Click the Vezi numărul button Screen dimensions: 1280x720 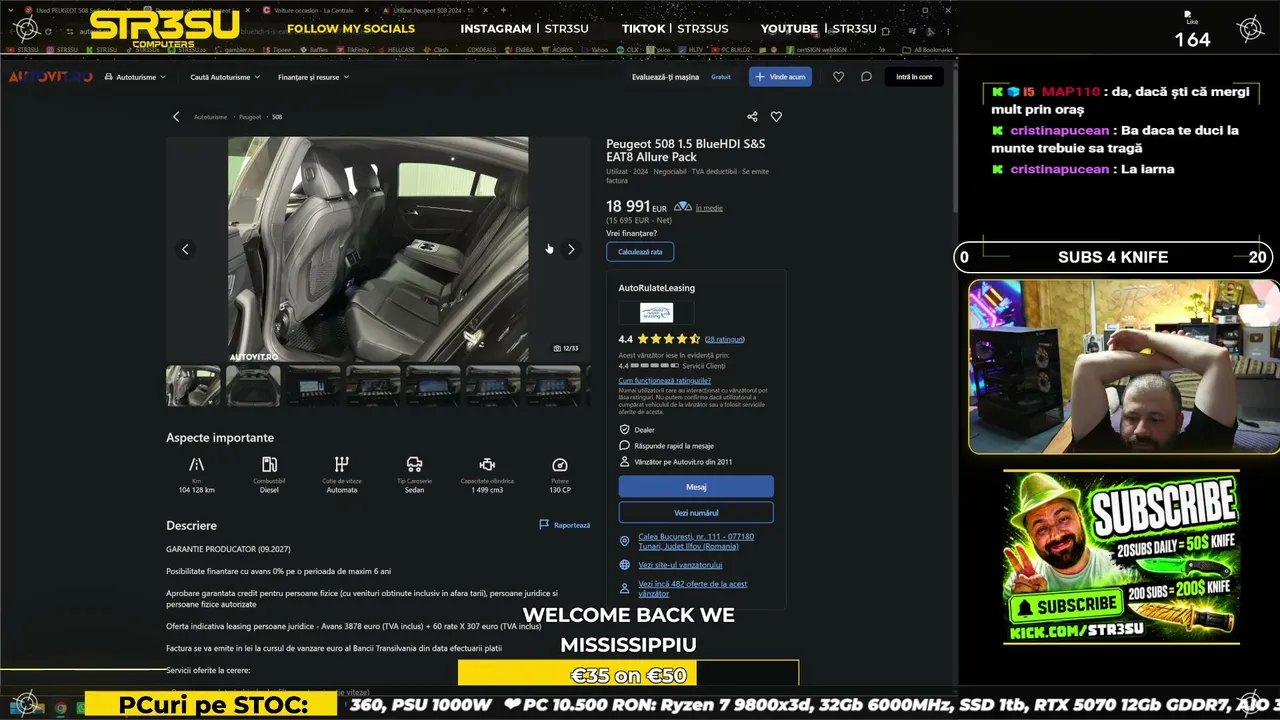[x=696, y=513]
